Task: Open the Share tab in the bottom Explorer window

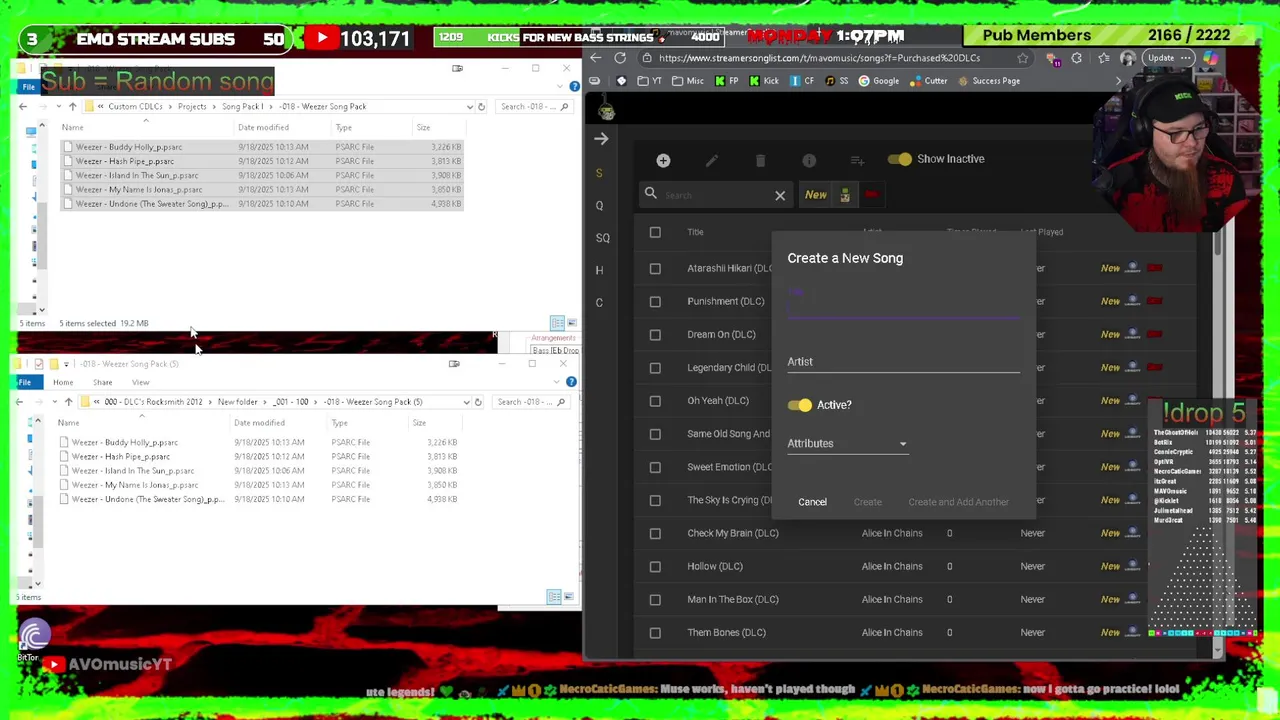Action: click(x=102, y=382)
